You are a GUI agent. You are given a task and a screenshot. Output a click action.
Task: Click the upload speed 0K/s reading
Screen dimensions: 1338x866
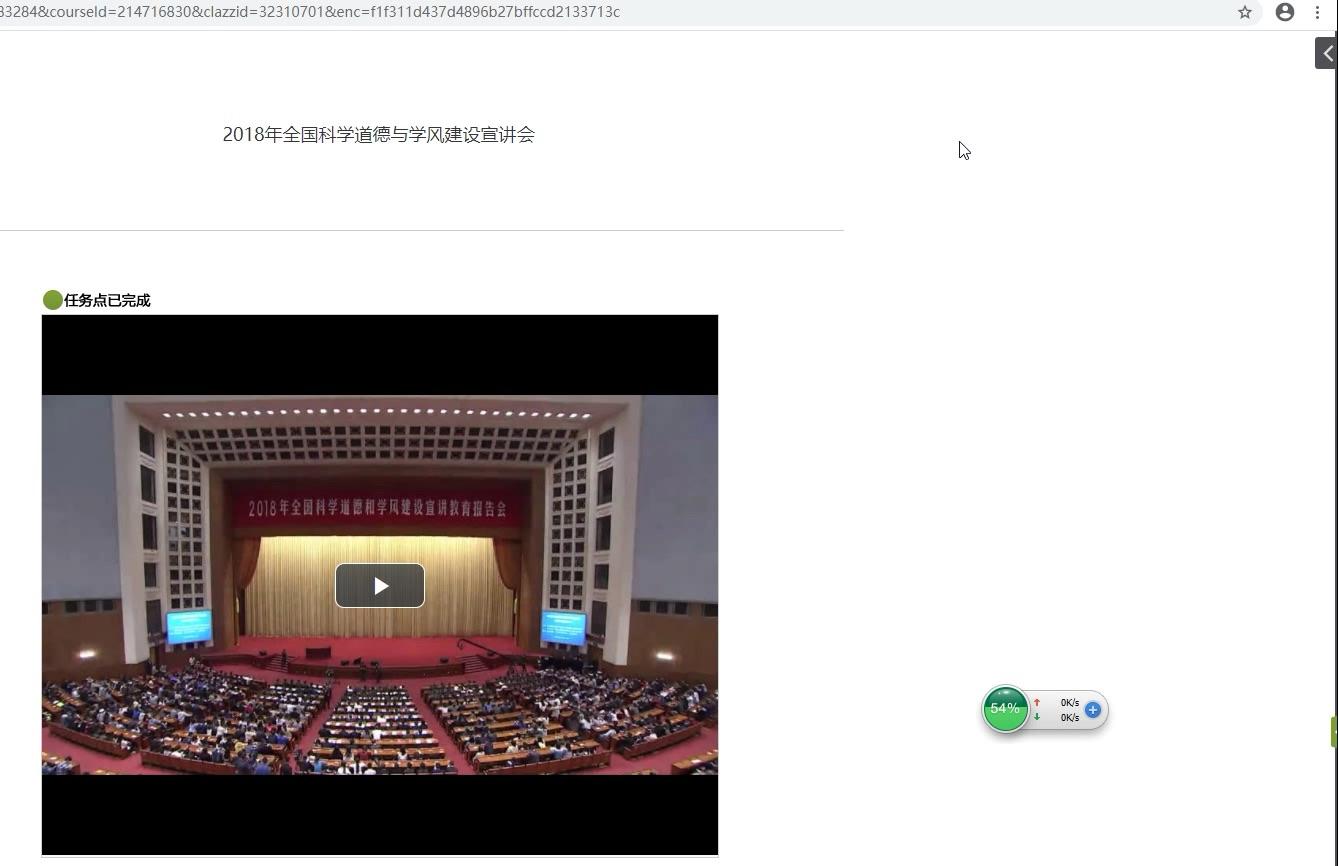pos(1070,703)
